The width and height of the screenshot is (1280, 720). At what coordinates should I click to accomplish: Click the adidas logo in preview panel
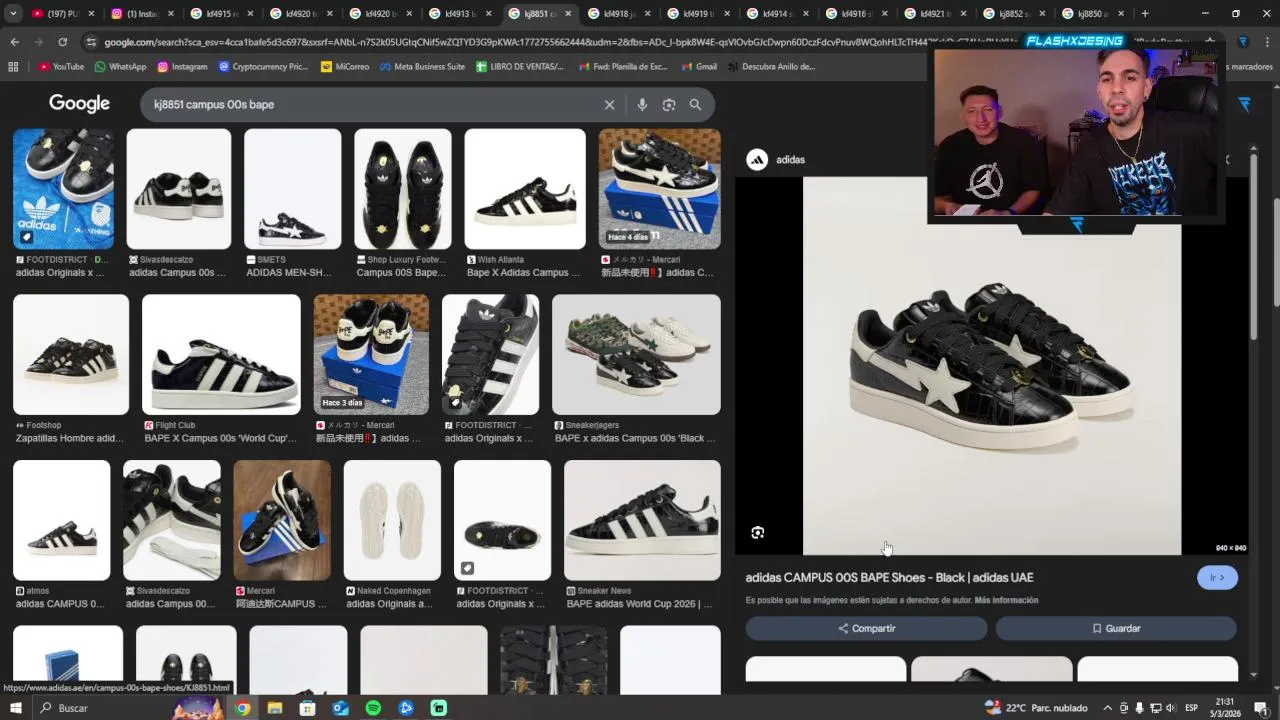[x=757, y=160]
